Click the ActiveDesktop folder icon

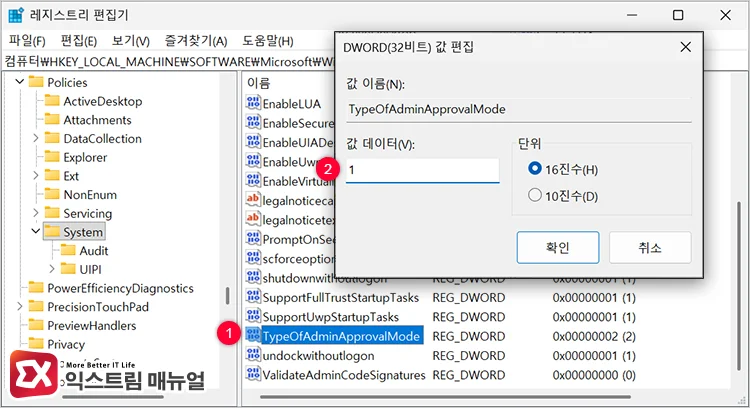(52, 100)
